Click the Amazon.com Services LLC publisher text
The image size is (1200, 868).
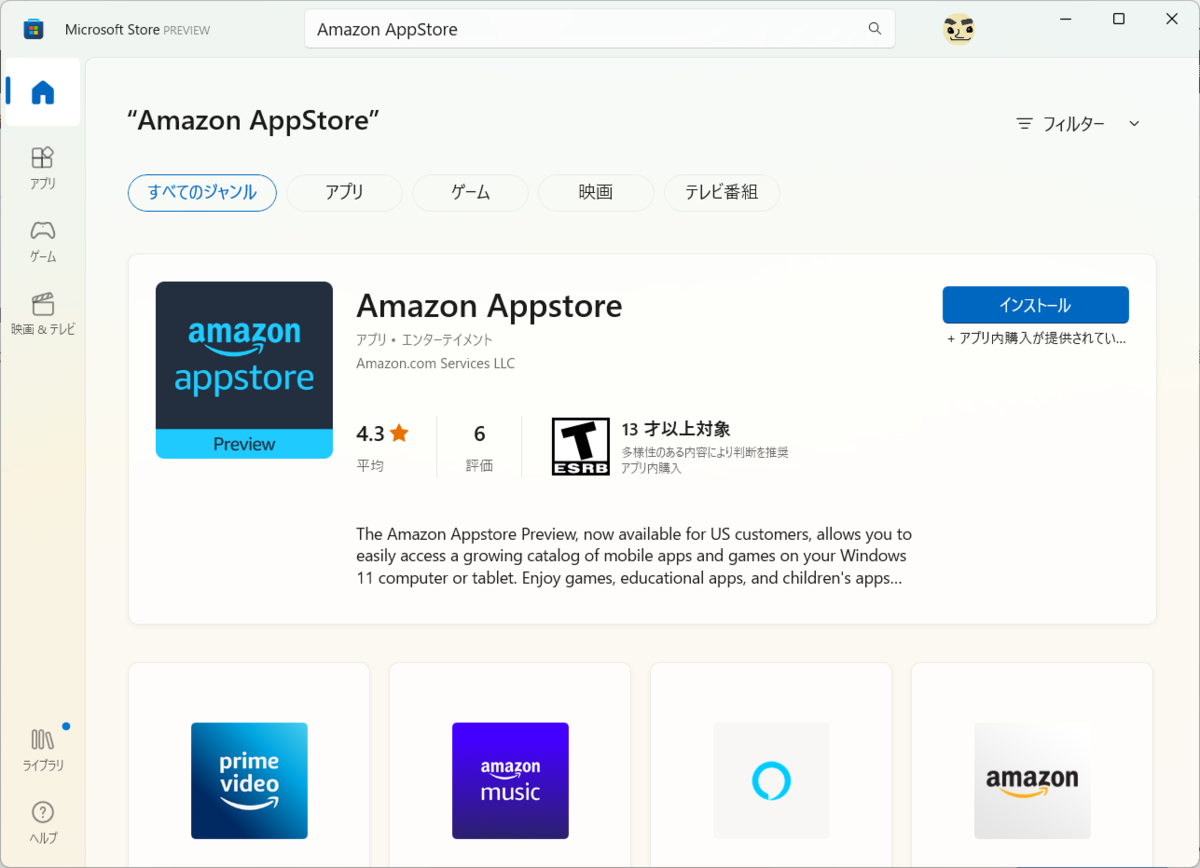tap(435, 363)
